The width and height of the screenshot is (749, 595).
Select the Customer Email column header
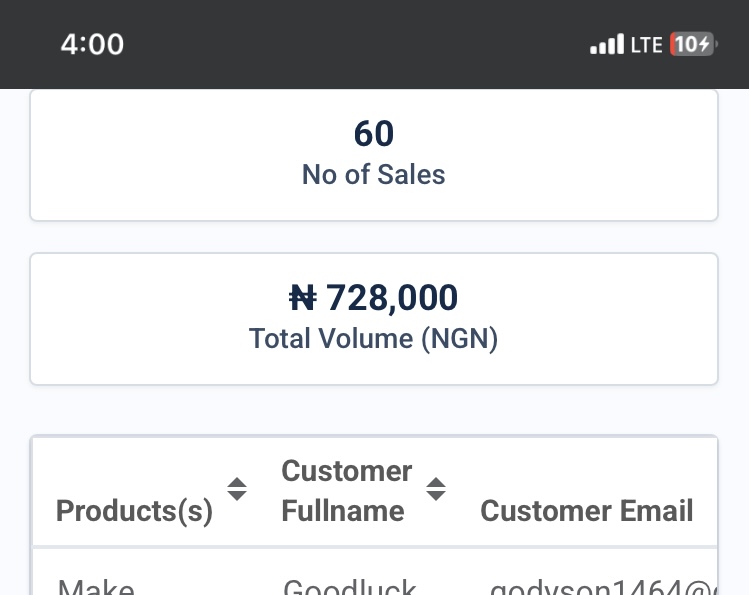pos(587,511)
